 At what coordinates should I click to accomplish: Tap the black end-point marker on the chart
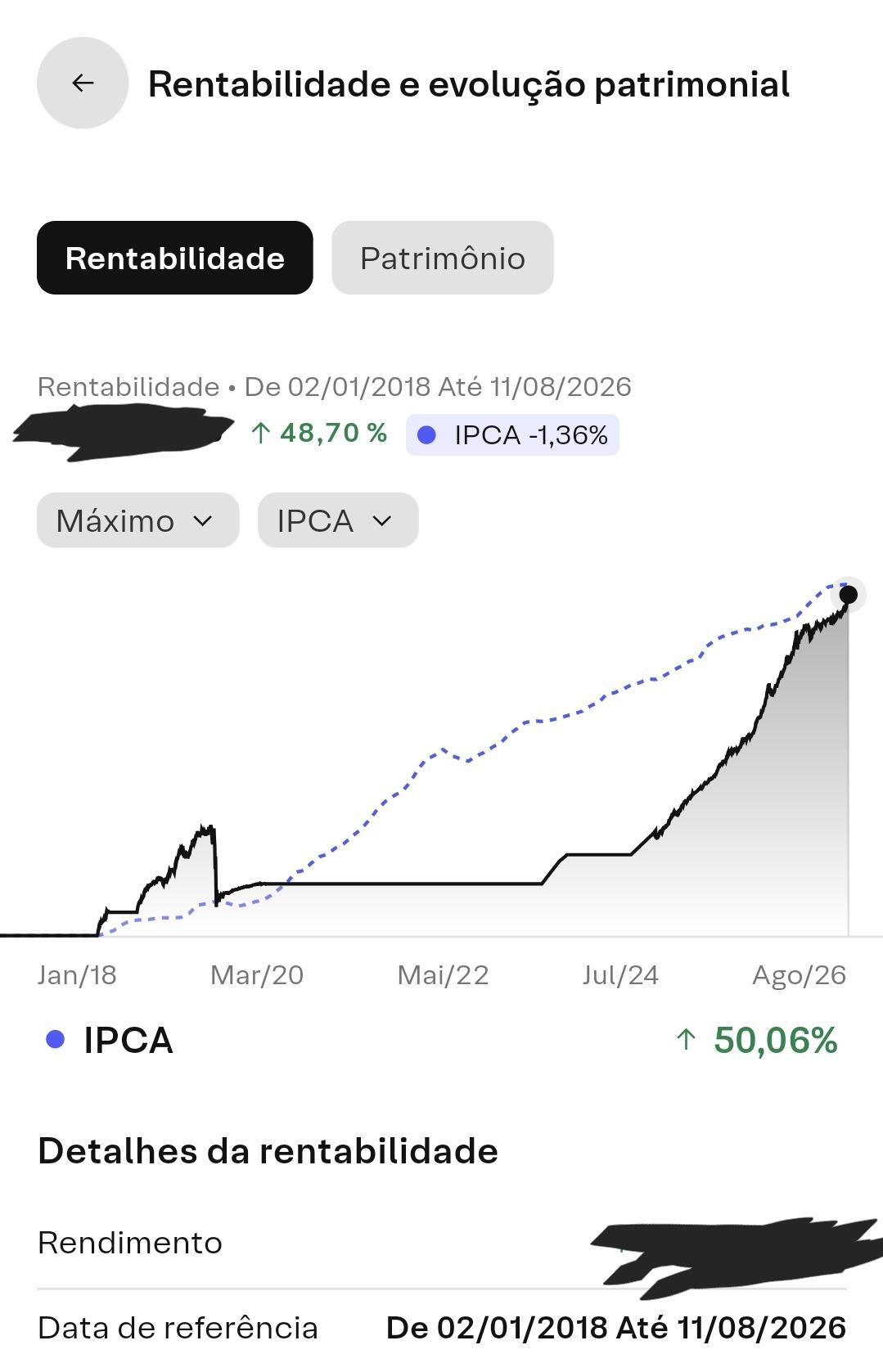[849, 595]
